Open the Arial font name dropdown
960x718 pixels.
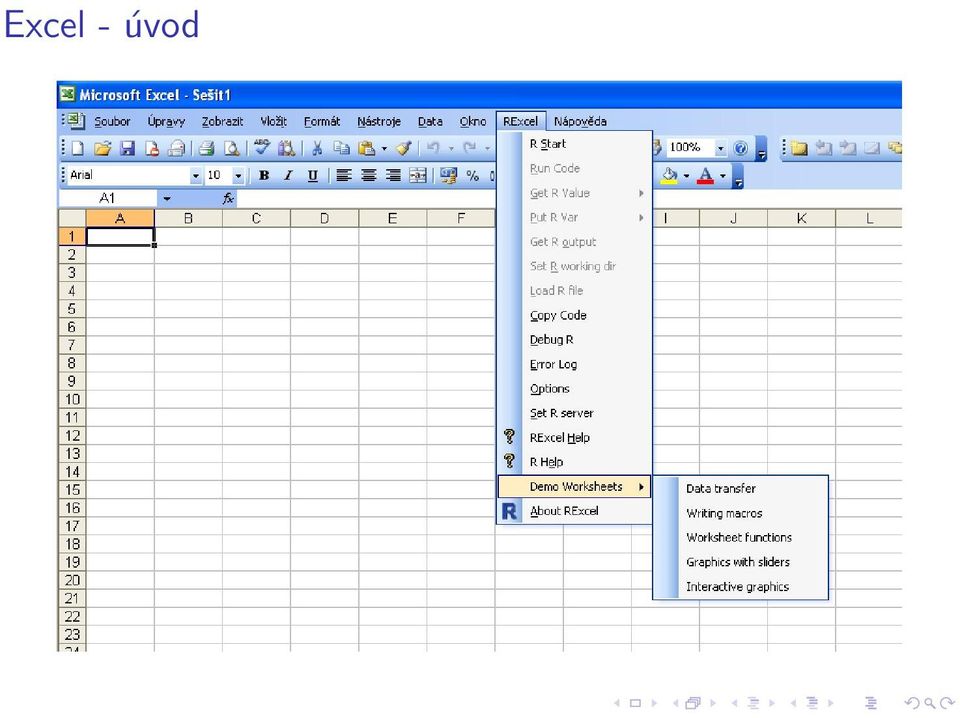[x=195, y=176]
